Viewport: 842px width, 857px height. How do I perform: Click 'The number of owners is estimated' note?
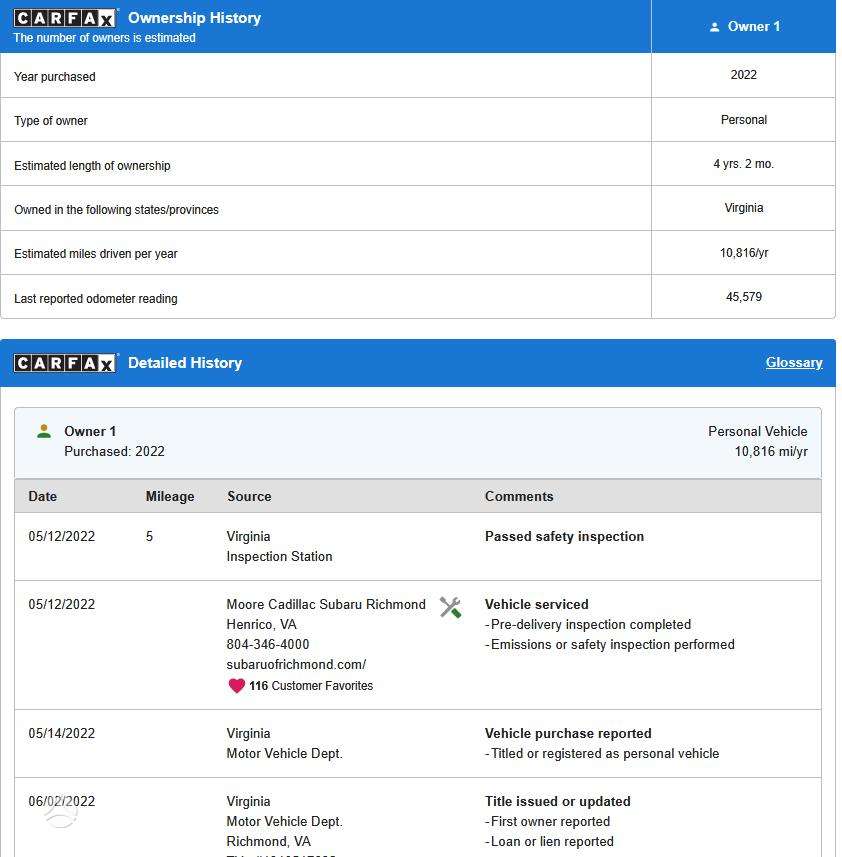coord(104,38)
